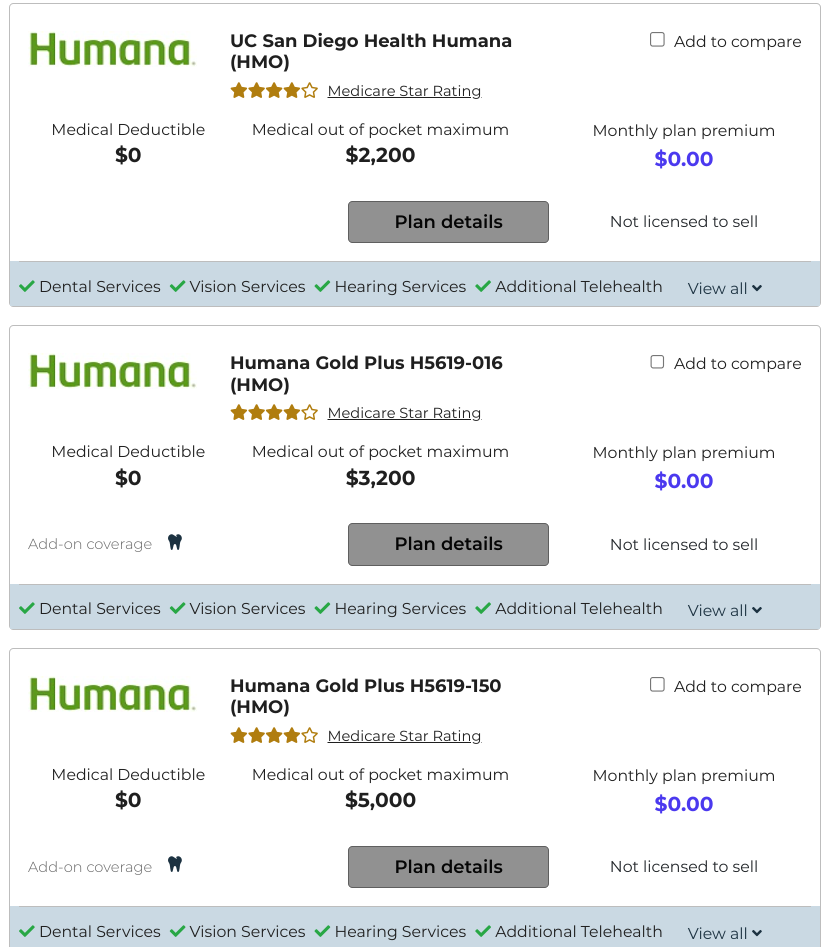Click the Humana logo on the first plan
The width and height of the screenshot is (826, 947).
[x=112, y=50]
